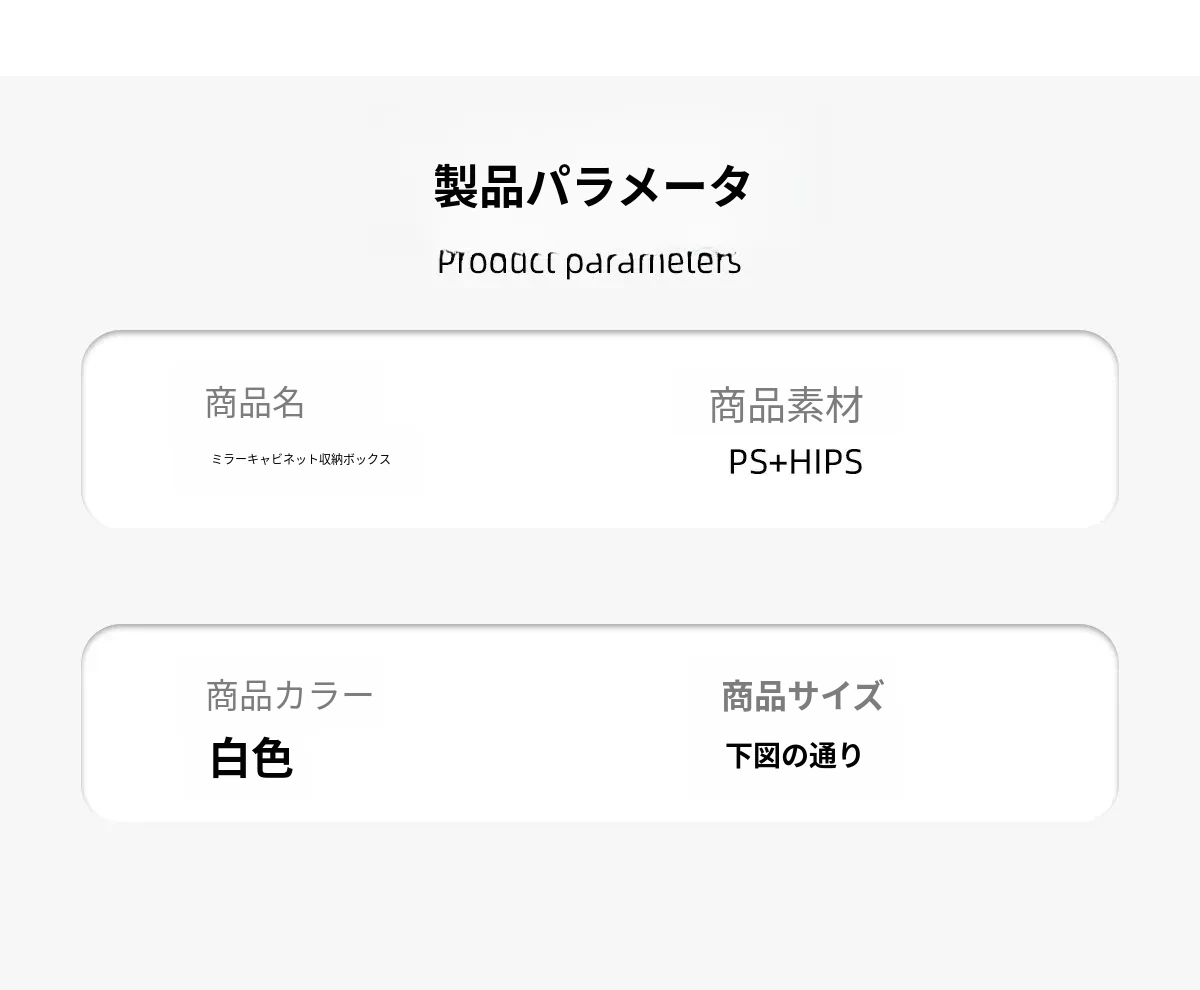This screenshot has width=1200, height=990.
Task: Click the 色 character in the color value
Action: click(272, 758)
